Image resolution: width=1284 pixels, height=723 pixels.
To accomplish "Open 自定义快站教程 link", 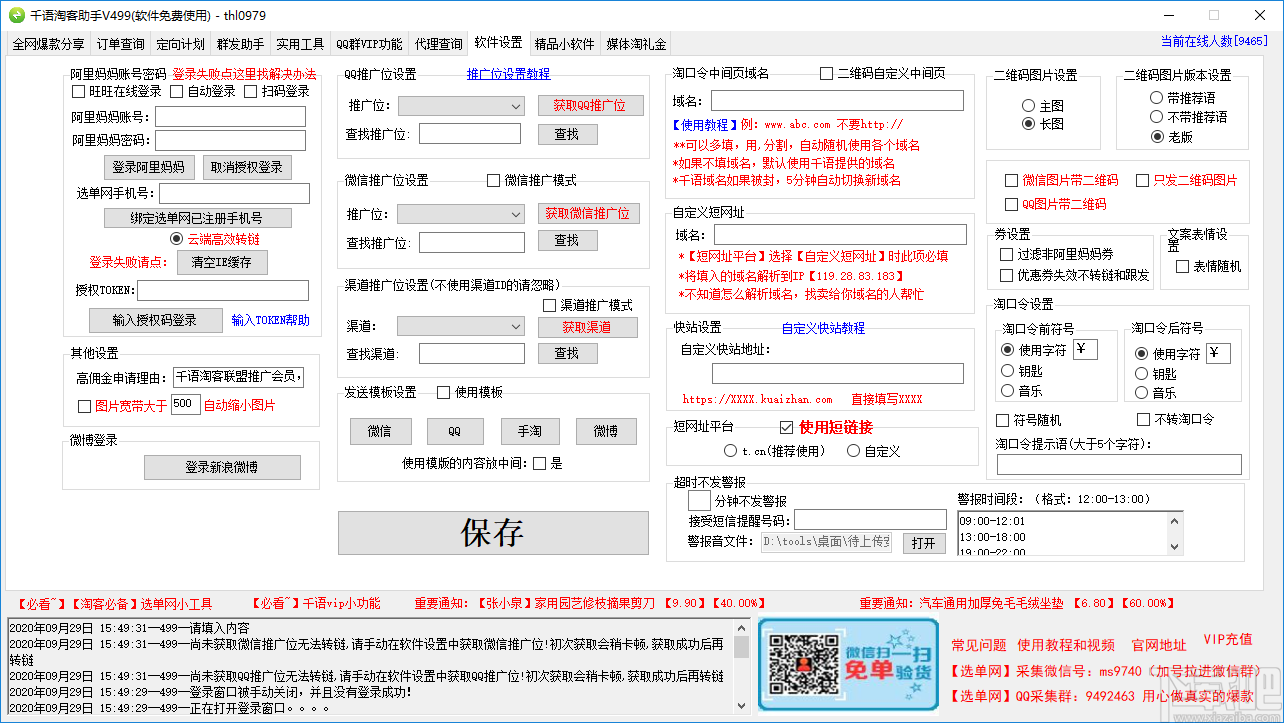I will point(823,327).
